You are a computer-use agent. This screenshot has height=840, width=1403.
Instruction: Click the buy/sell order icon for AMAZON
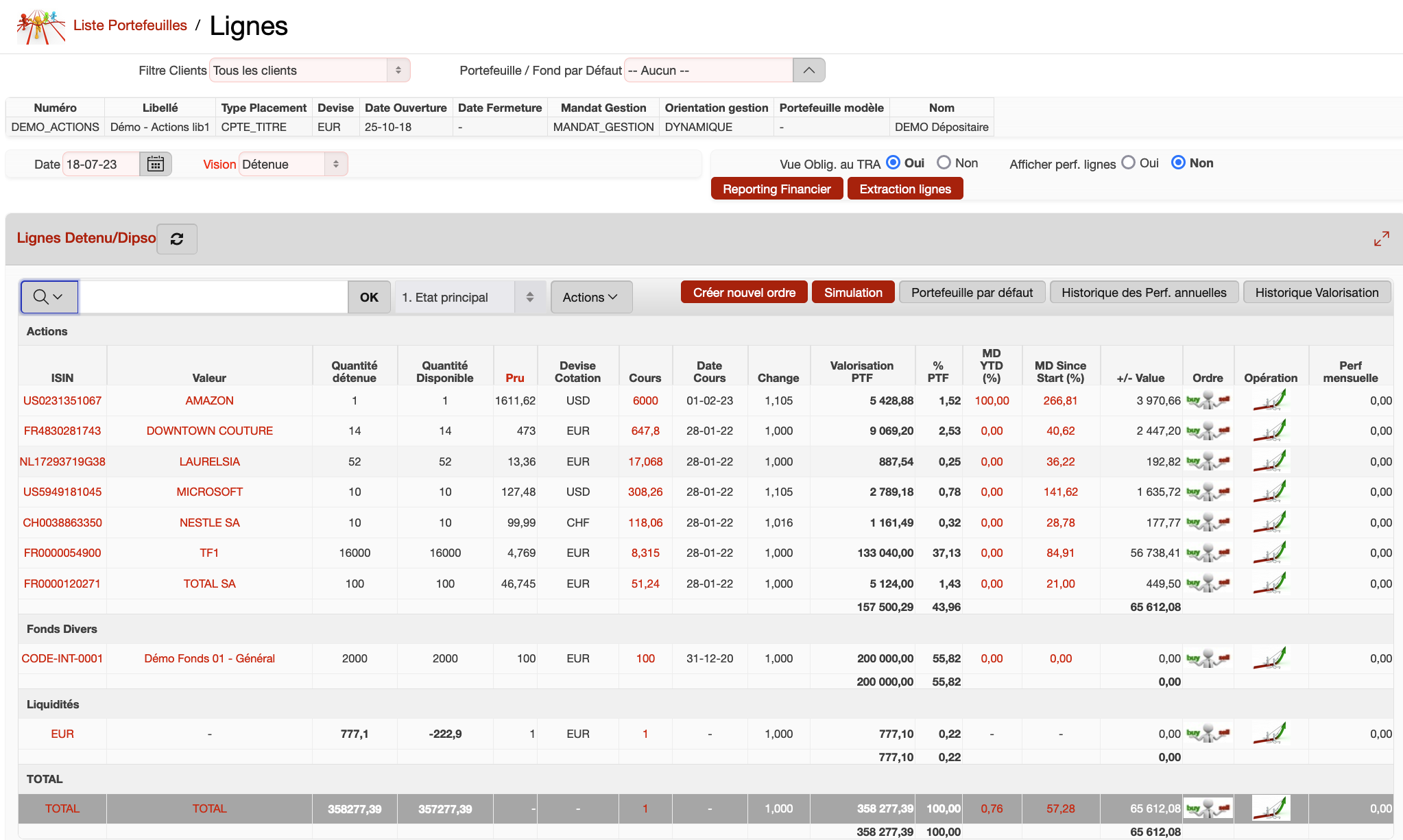coord(1208,400)
